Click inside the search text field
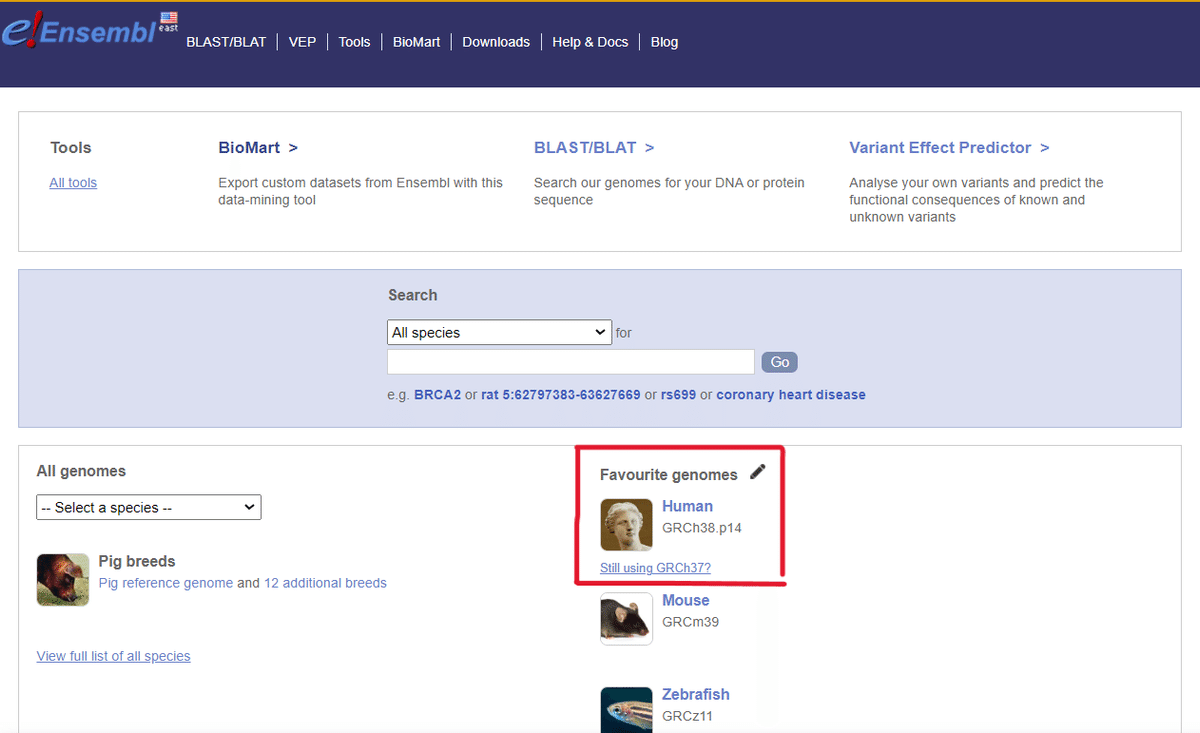This screenshot has height=733, width=1200. tap(571, 362)
